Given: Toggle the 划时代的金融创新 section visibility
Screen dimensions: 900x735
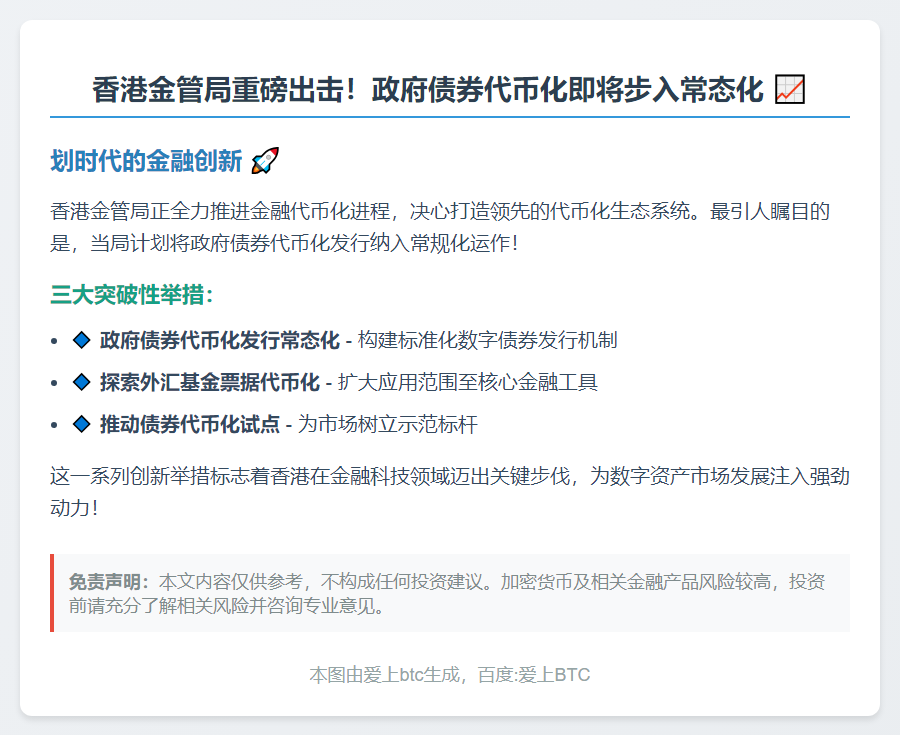Looking at the screenshot, I should (145, 158).
